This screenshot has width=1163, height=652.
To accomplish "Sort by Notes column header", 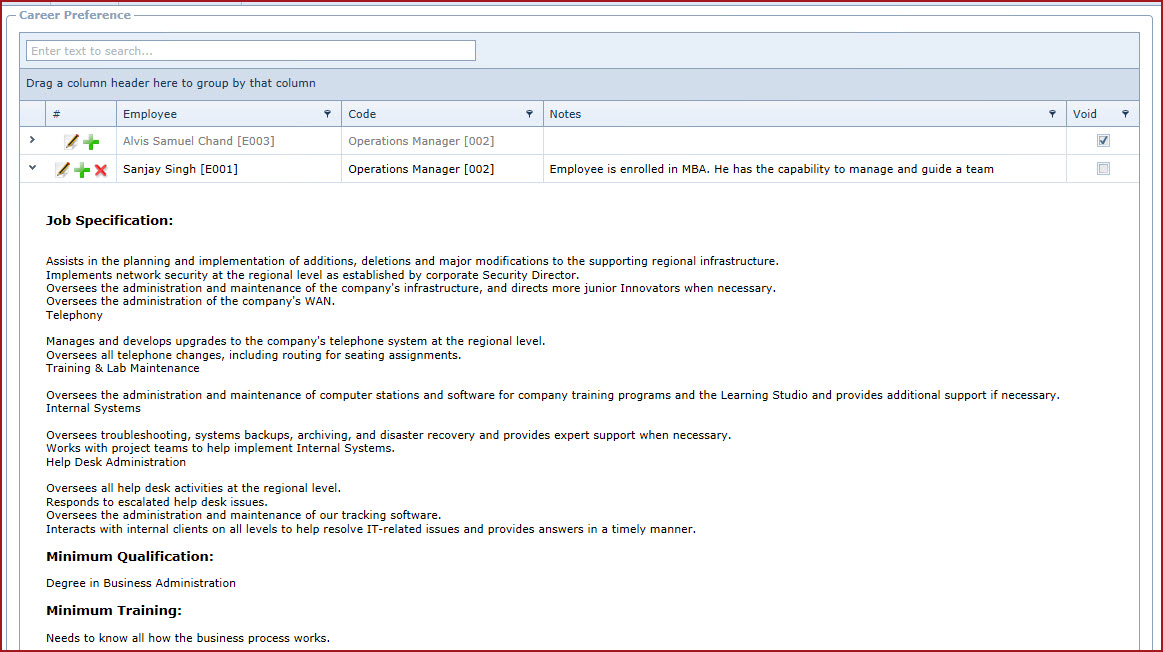I will tap(565, 114).
